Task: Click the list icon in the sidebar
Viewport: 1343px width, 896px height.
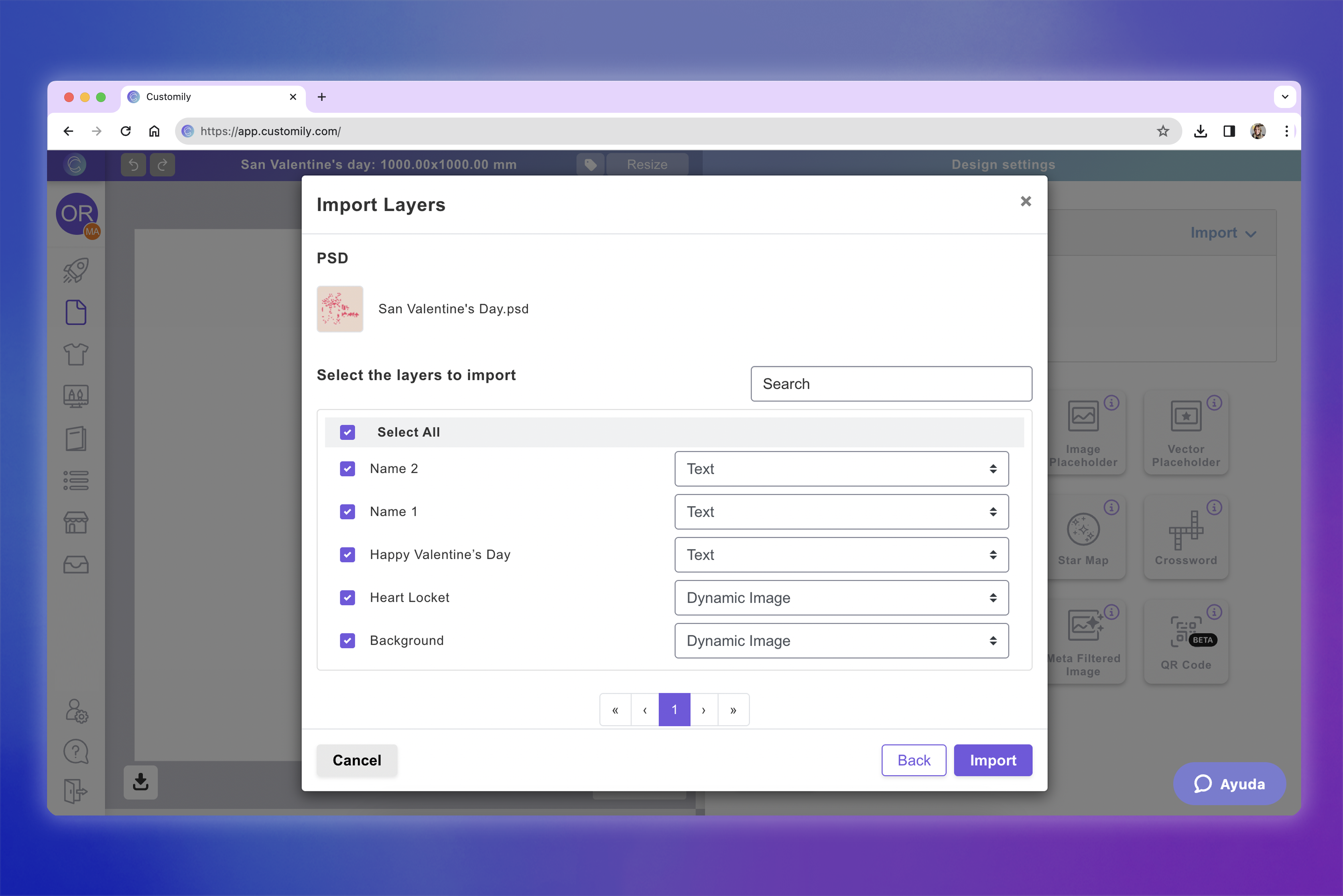Action: 76,481
